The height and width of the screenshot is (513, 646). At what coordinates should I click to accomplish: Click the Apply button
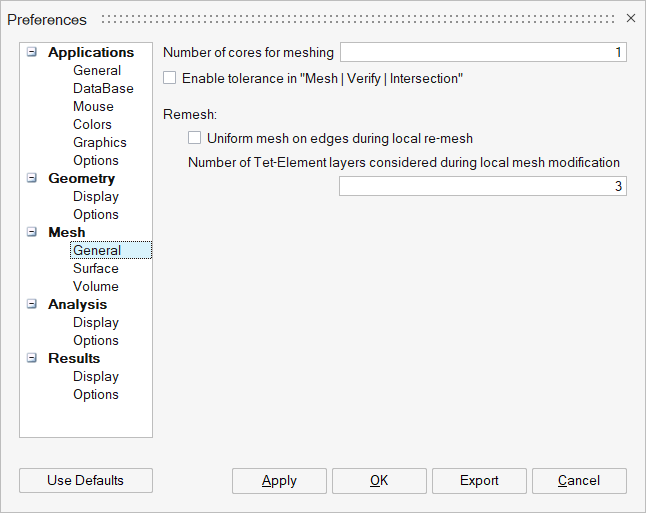279,480
